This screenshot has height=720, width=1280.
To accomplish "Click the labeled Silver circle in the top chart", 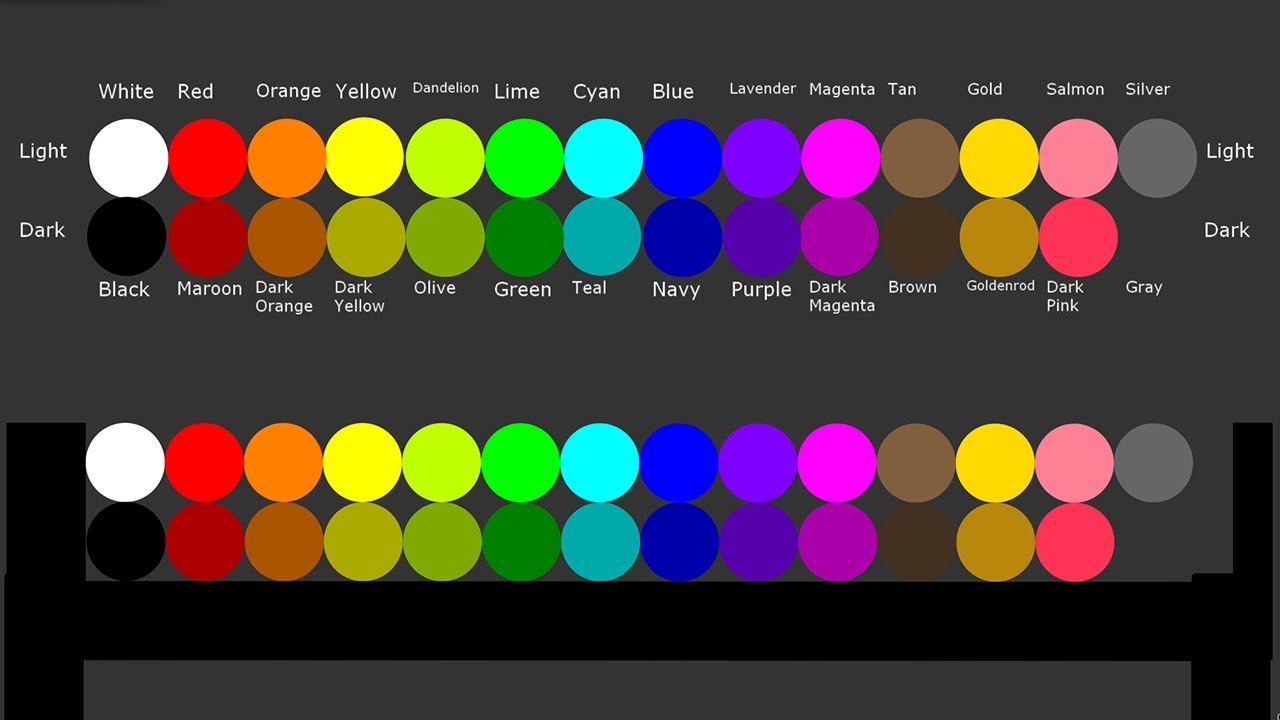I will click(x=1157, y=158).
